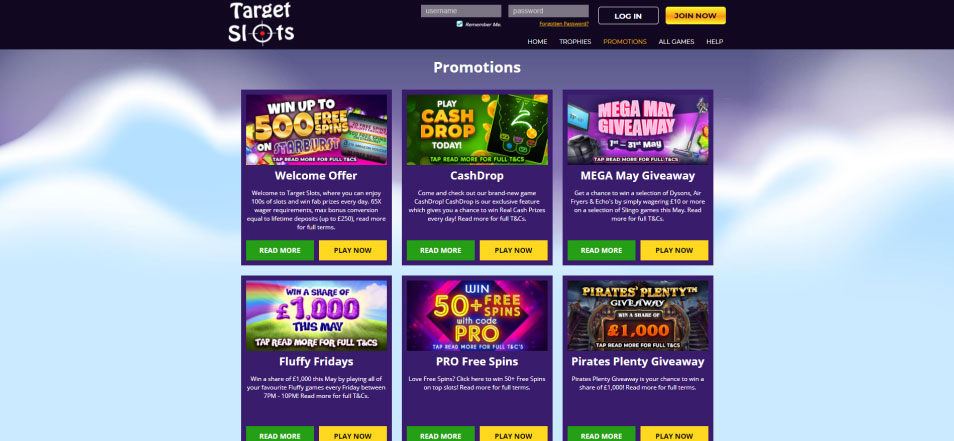The width and height of the screenshot is (954, 441).
Task: Click PLAY NOW under CashDrop
Action: (514, 250)
